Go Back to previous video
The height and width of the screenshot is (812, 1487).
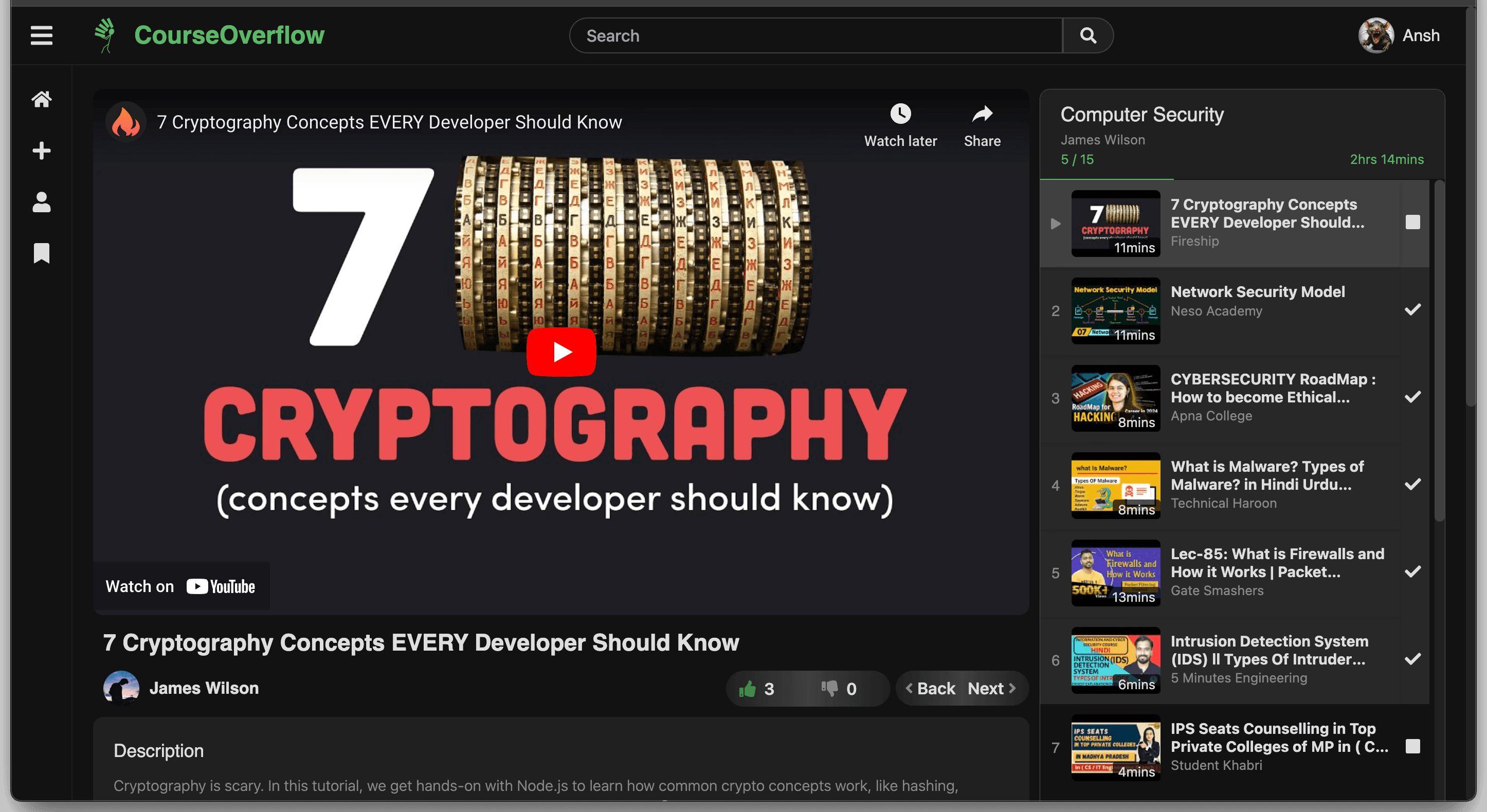[x=931, y=689]
